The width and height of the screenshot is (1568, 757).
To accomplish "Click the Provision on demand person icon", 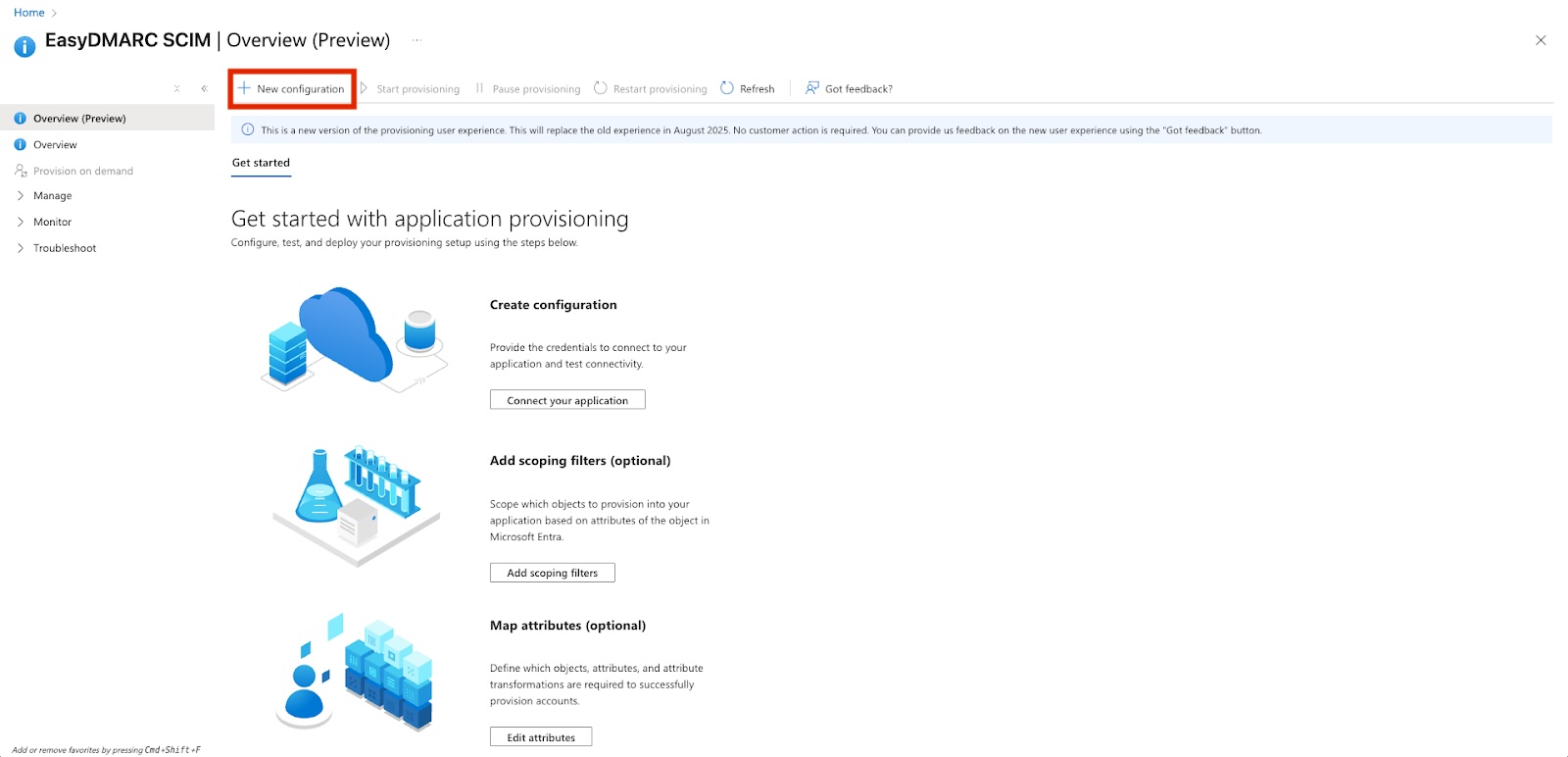I will [21, 171].
